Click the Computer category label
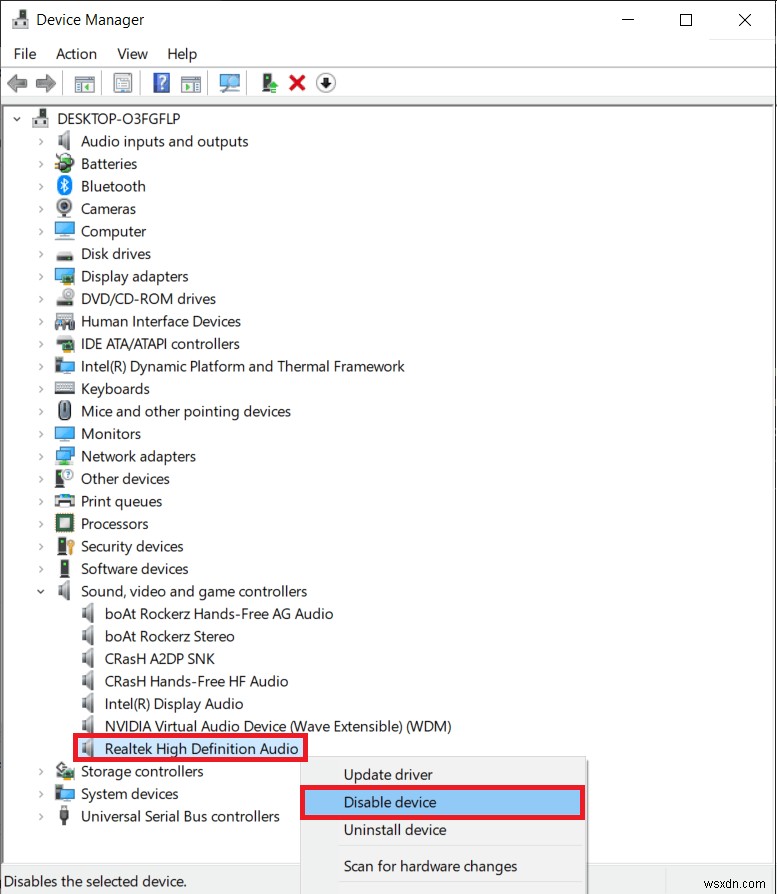Viewport: 777px width, 894px height. (113, 231)
